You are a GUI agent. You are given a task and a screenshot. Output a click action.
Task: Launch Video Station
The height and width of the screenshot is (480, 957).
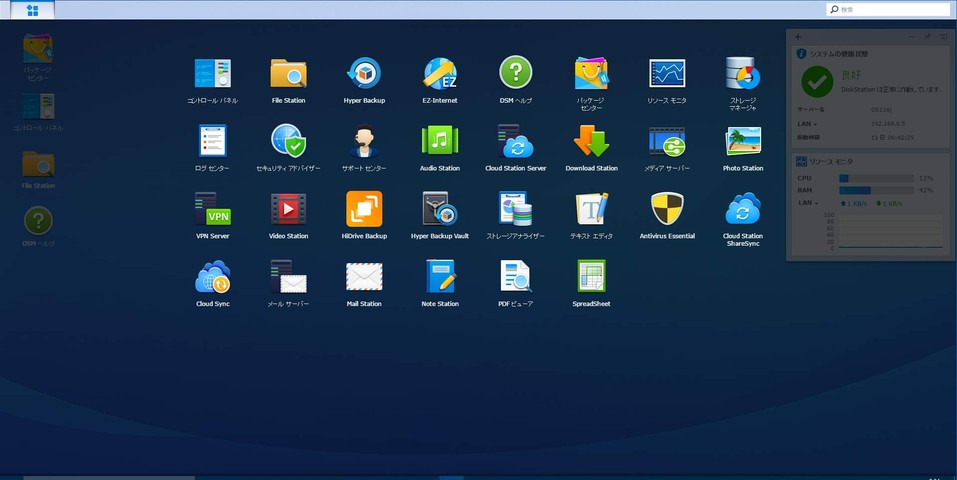coord(288,209)
